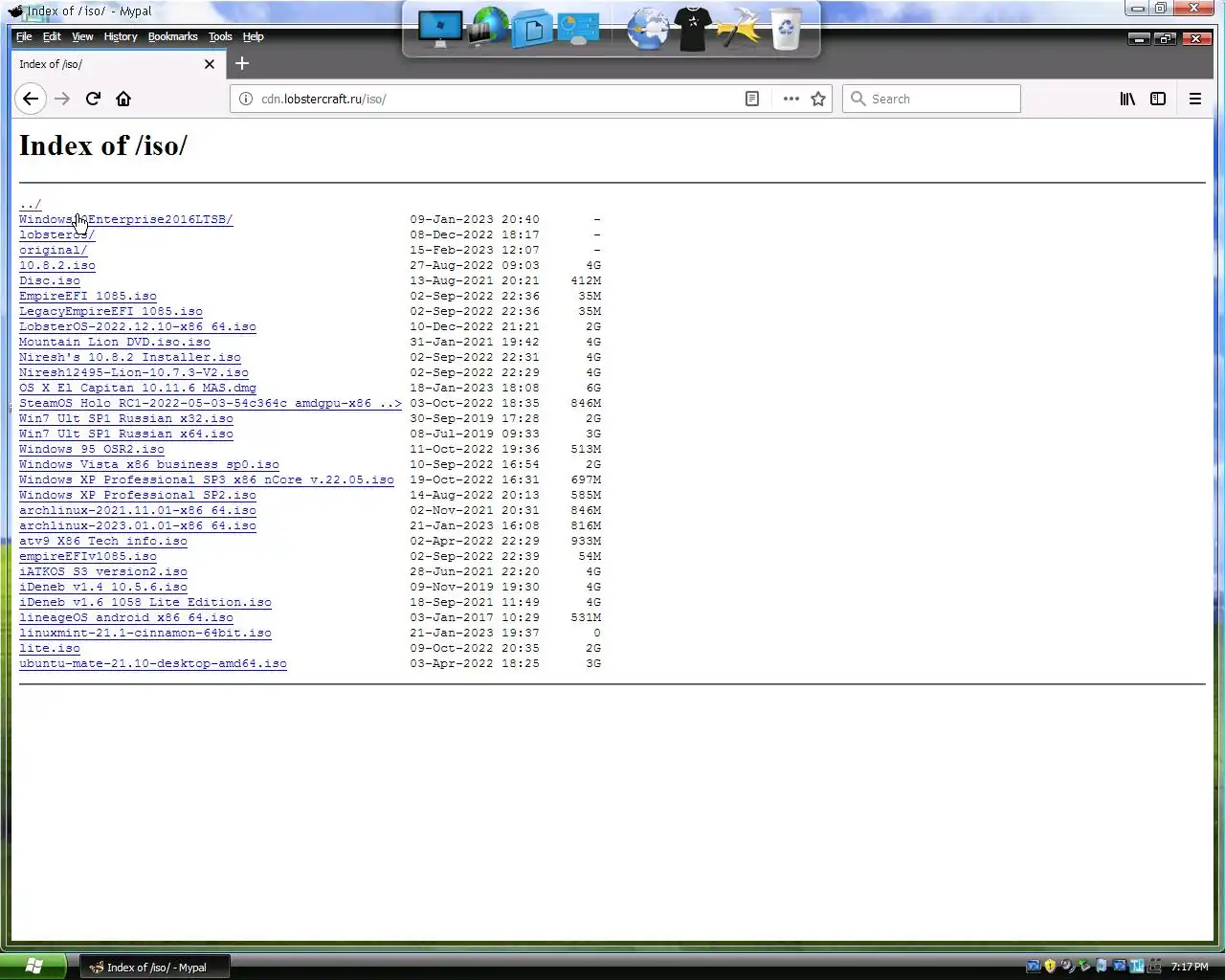This screenshot has width=1225, height=980.
Task: Click the forward navigation arrow
Action: [x=62, y=99]
